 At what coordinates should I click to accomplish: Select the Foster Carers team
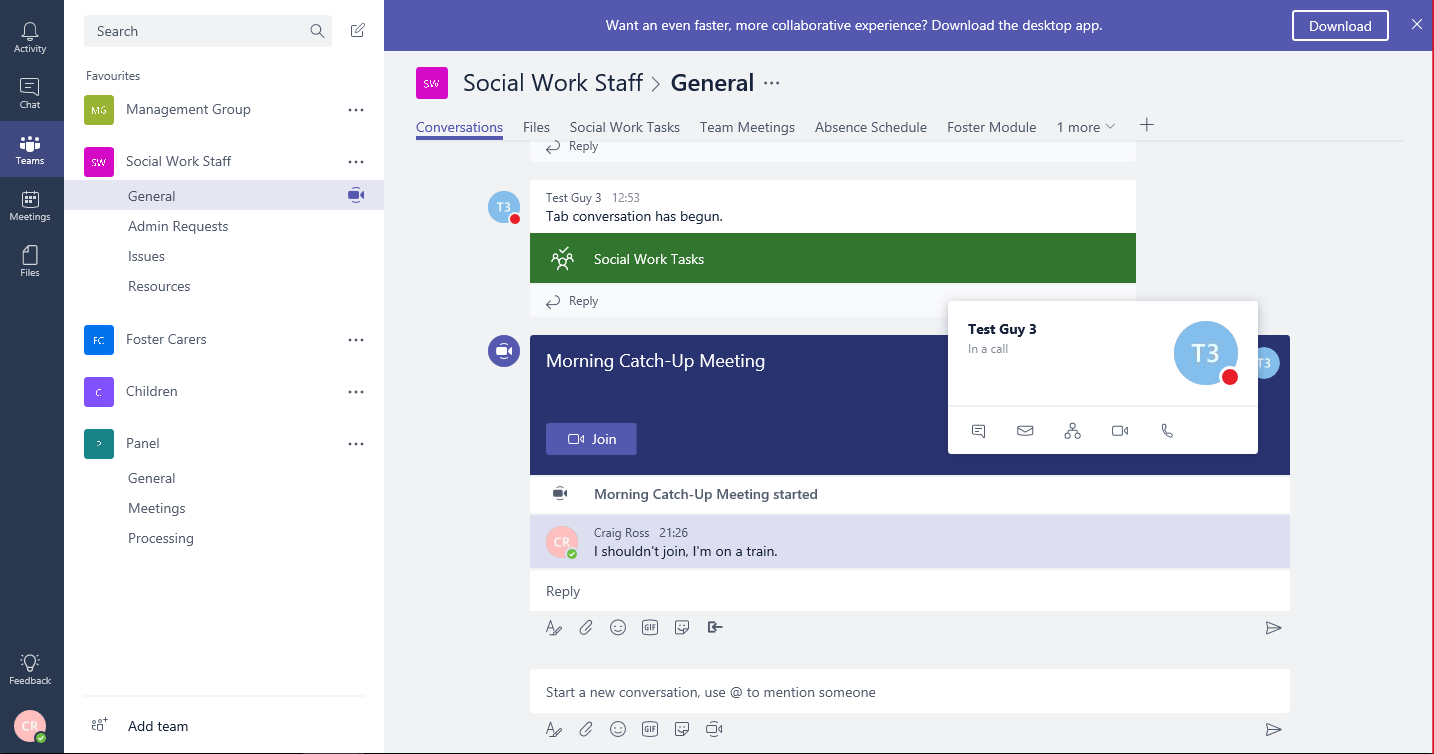point(166,340)
